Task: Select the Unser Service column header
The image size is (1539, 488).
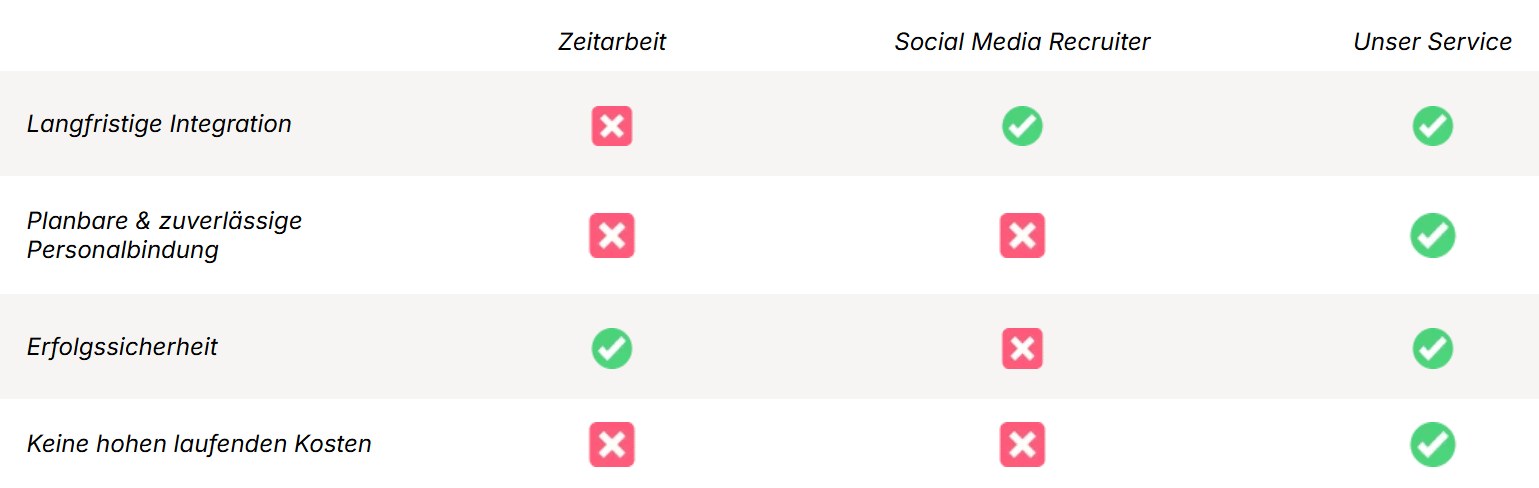Action: 1432,42
